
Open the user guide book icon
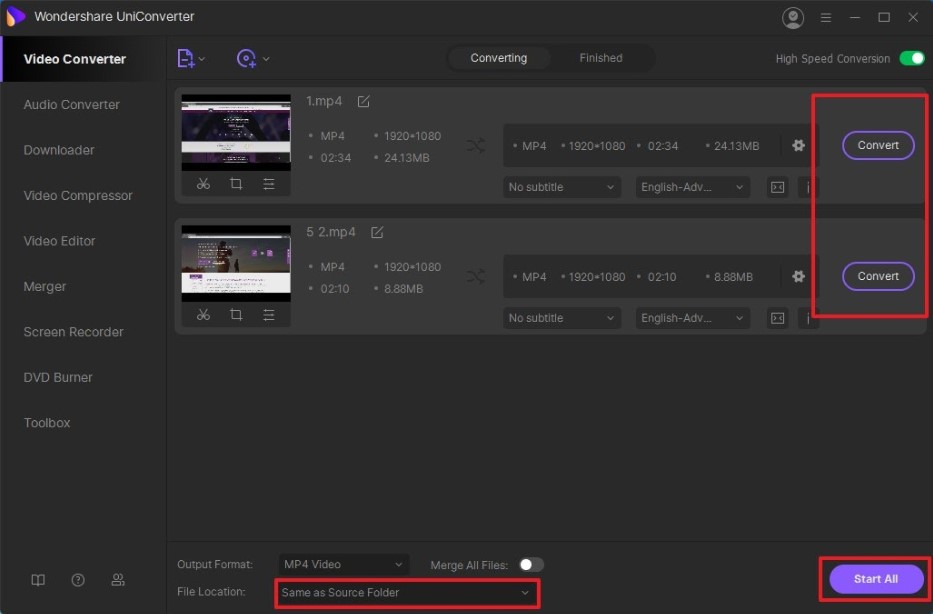coord(38,580)
